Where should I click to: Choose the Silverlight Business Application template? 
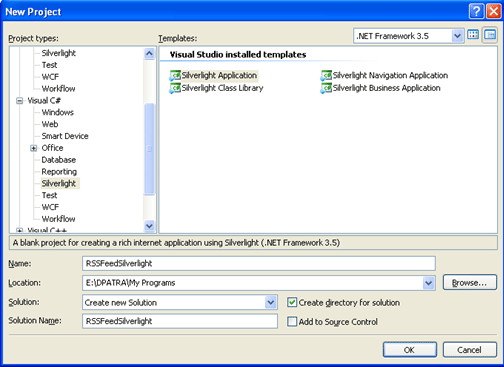380,88
